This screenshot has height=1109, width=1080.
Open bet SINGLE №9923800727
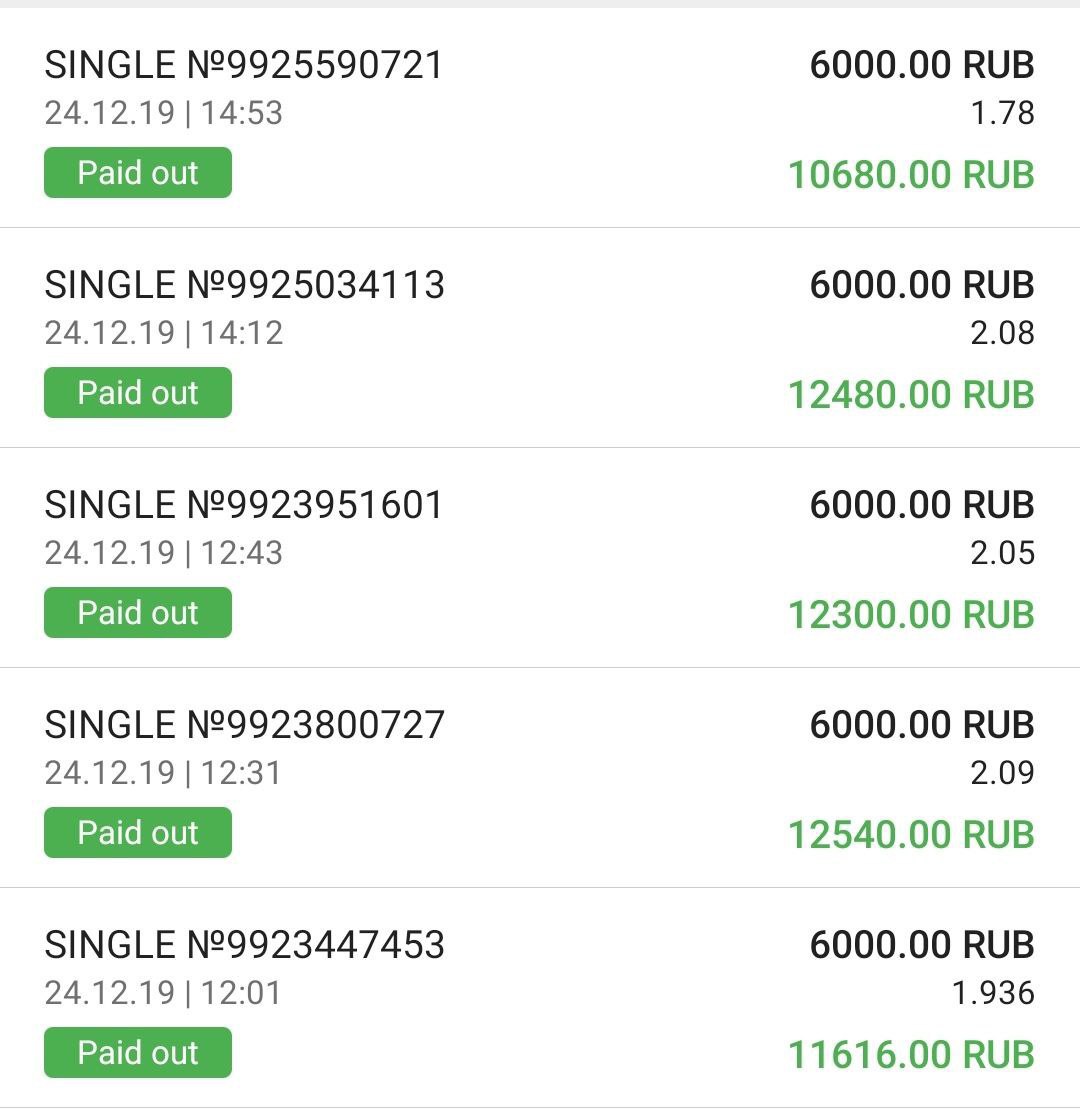(244, 726)
